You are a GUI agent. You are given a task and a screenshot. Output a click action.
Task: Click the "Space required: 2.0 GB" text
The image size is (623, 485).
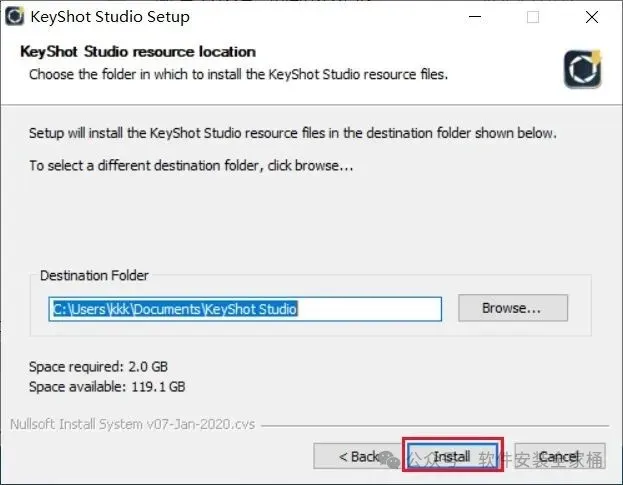(x=99, y=368)
